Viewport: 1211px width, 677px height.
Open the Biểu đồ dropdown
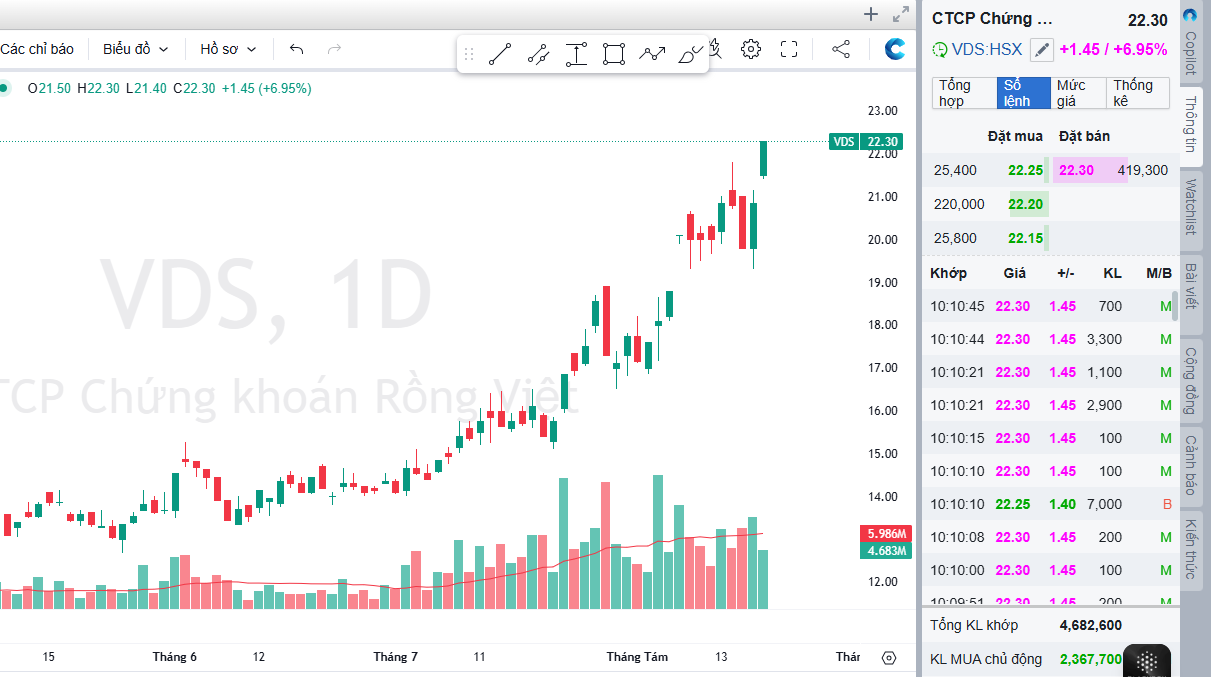click(x=136, y=49)
